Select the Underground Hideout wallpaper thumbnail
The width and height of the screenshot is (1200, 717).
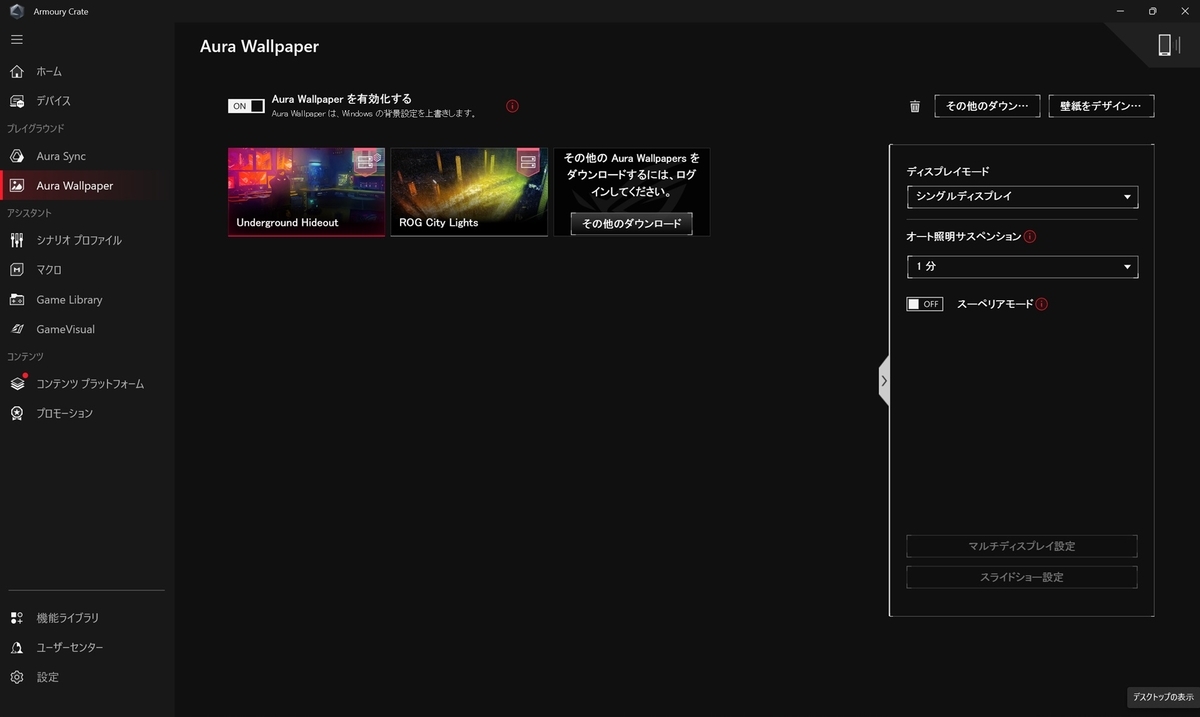pyautogui.click(x=306, y=192)
